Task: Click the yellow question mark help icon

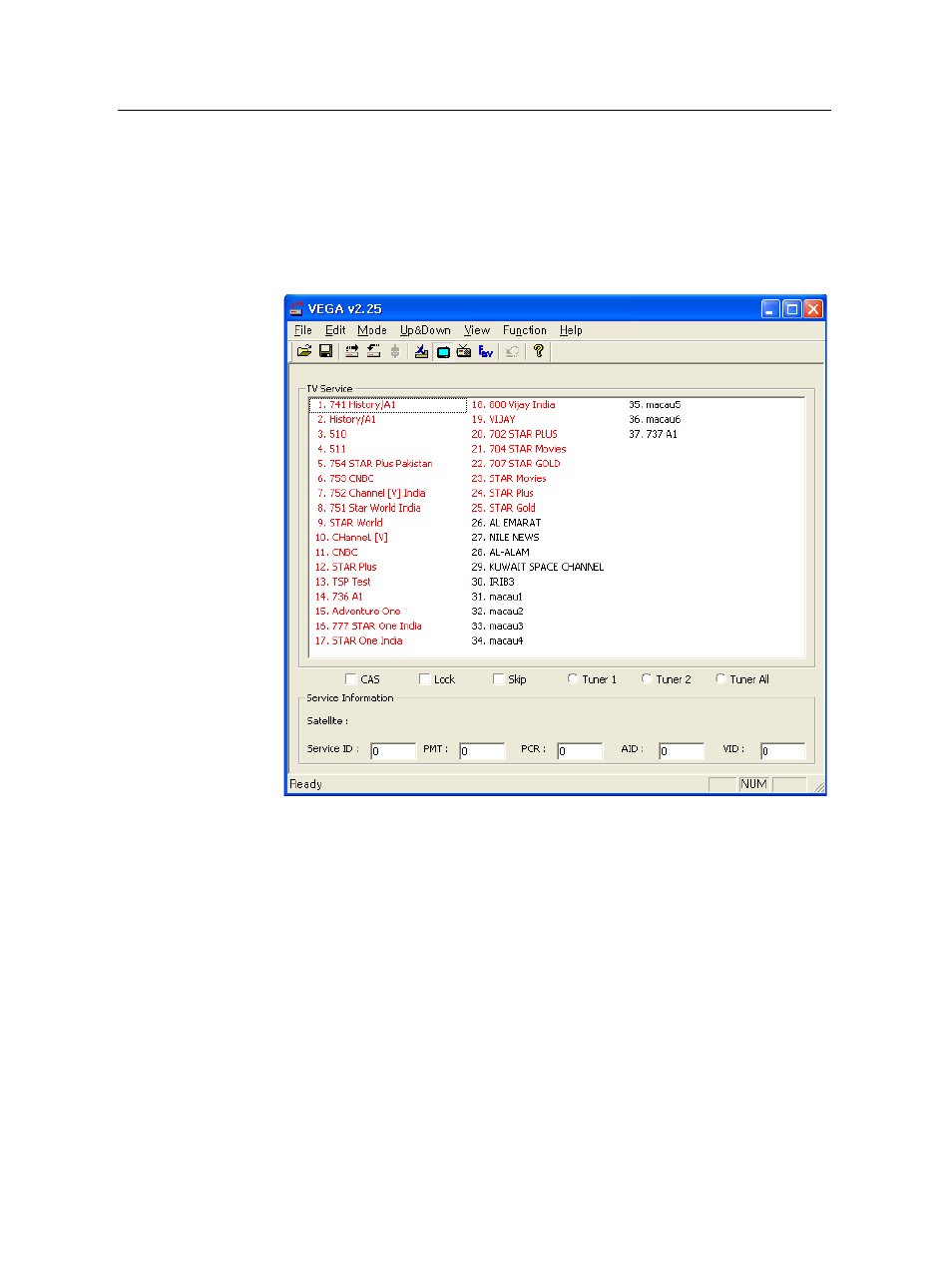Action: click(x=539, y=351)
